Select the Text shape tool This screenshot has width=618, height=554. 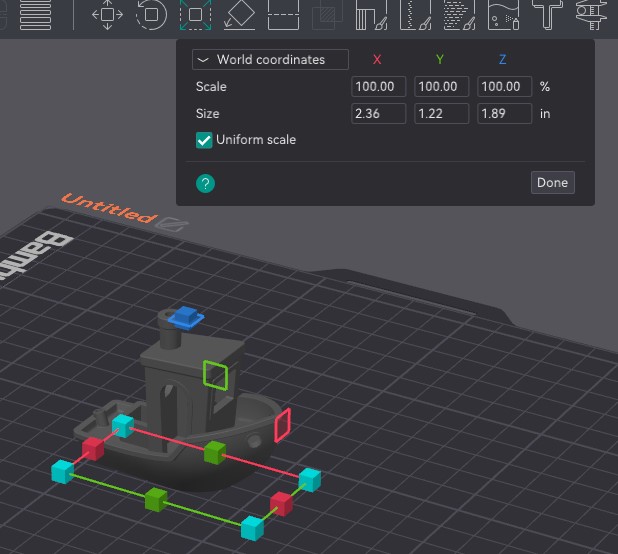(x=547, y=15)
